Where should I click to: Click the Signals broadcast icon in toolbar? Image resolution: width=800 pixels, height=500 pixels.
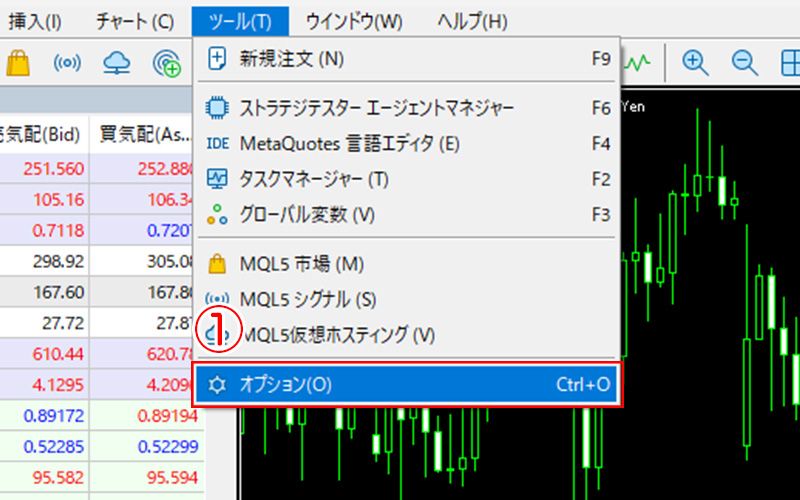[67, 62]
